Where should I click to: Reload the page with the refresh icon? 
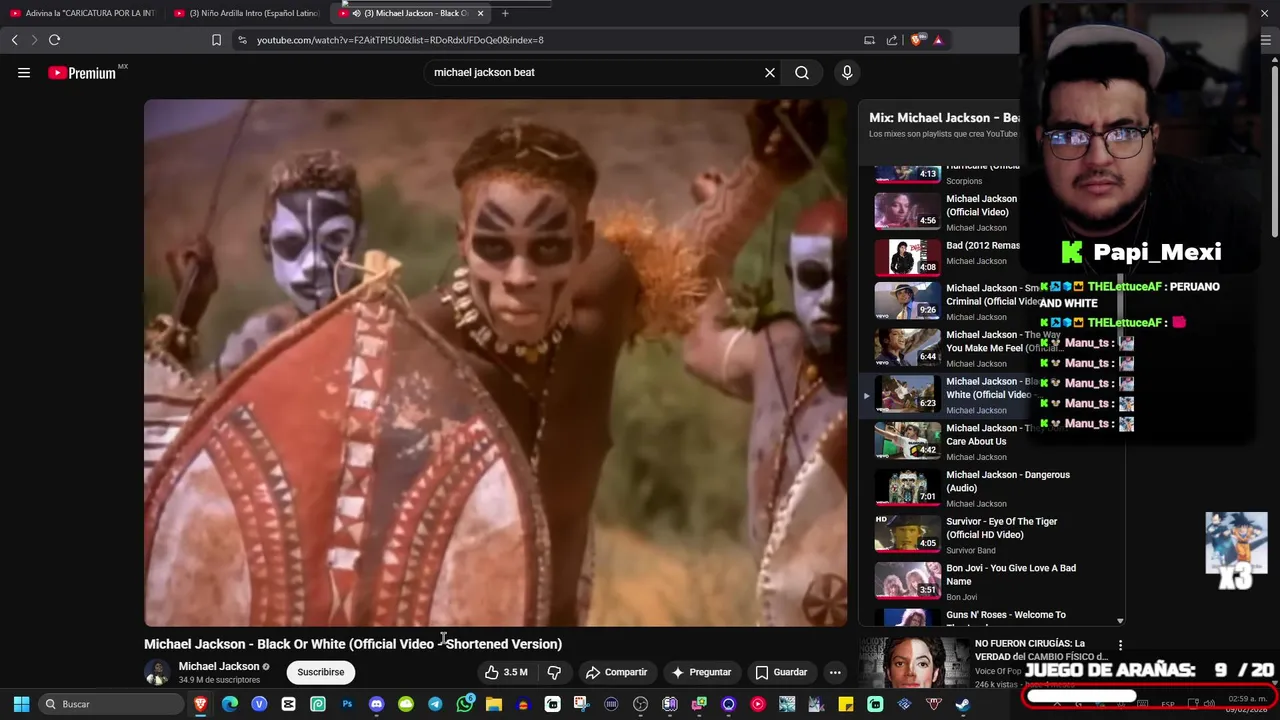point(54,40)
